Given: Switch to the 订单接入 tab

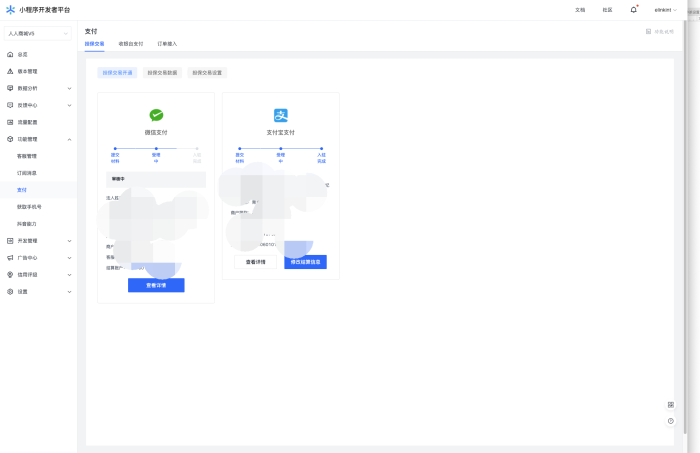Looking at the screenshot, I should 167,44.
